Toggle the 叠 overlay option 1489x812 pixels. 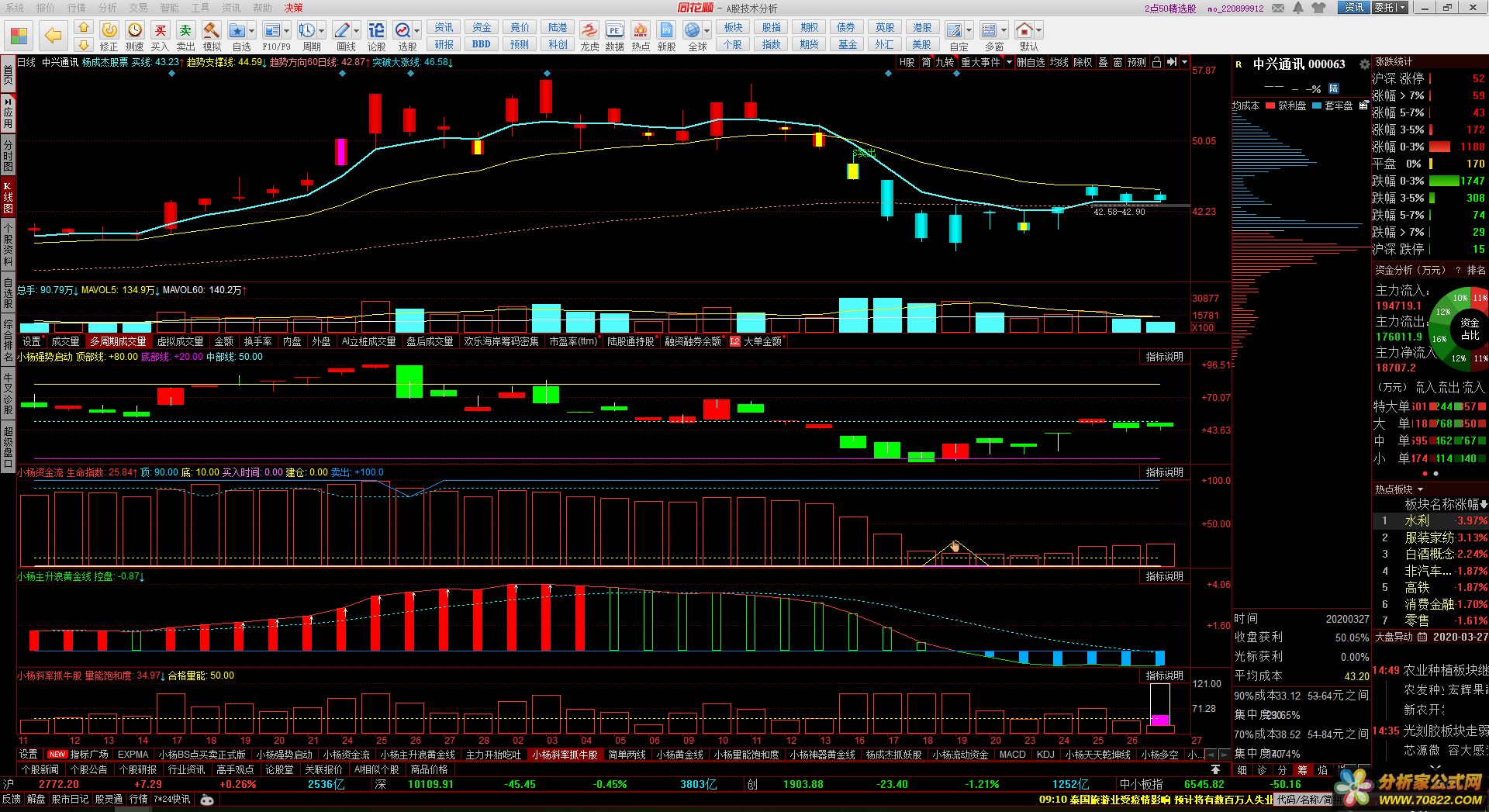(x=1103, y=62)
